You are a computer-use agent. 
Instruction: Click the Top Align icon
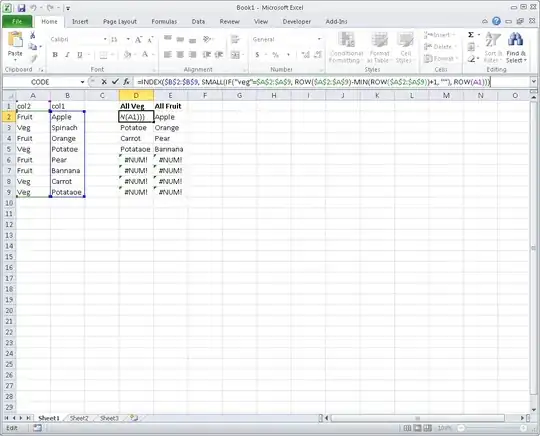pos(168,39)
